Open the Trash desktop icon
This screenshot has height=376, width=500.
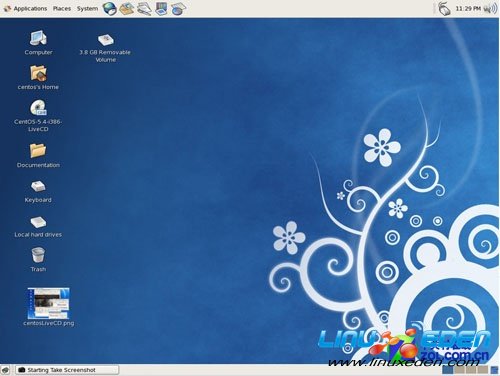pos(38,255)
